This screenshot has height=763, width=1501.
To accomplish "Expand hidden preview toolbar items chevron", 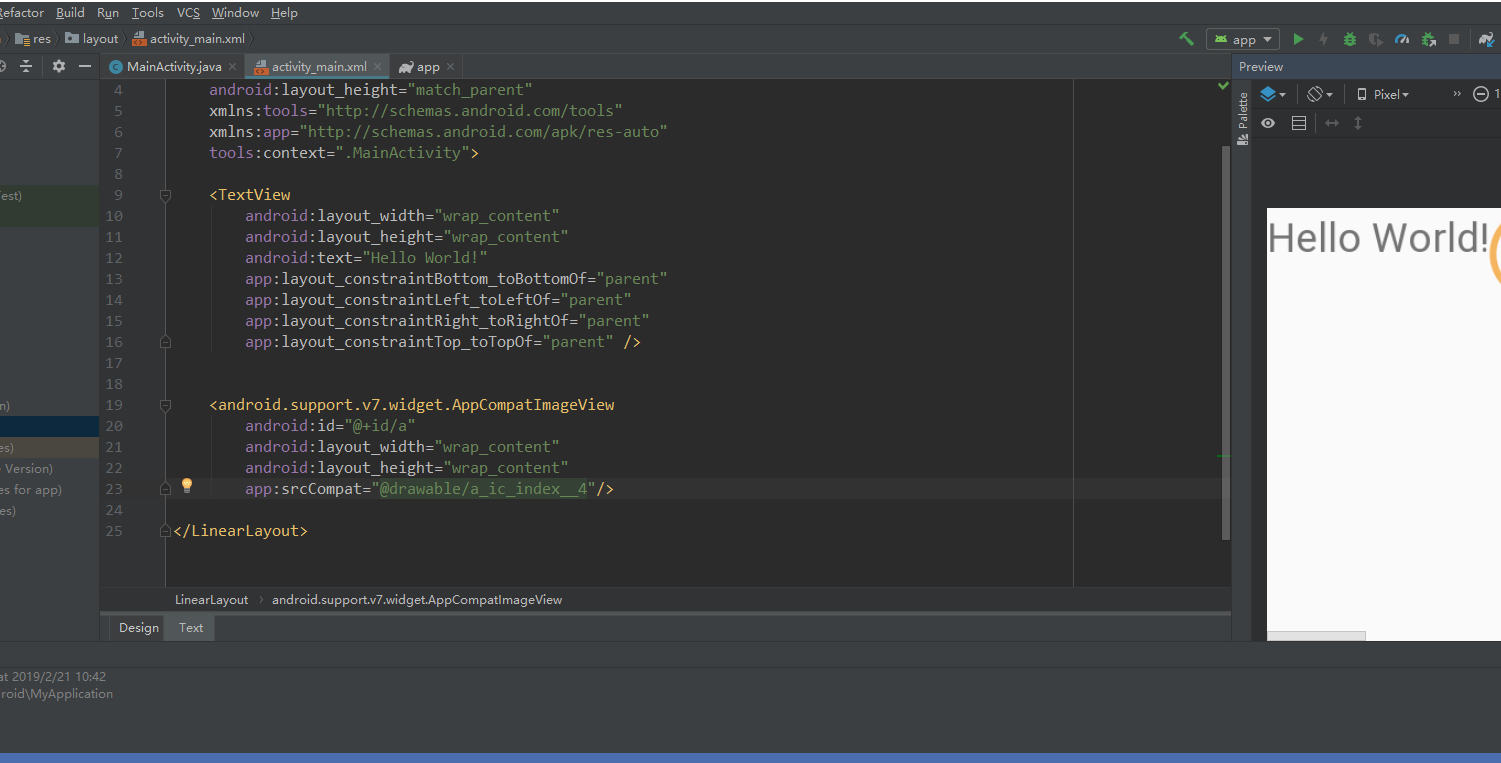I will pyautogui.click(x=1457, y=94).
